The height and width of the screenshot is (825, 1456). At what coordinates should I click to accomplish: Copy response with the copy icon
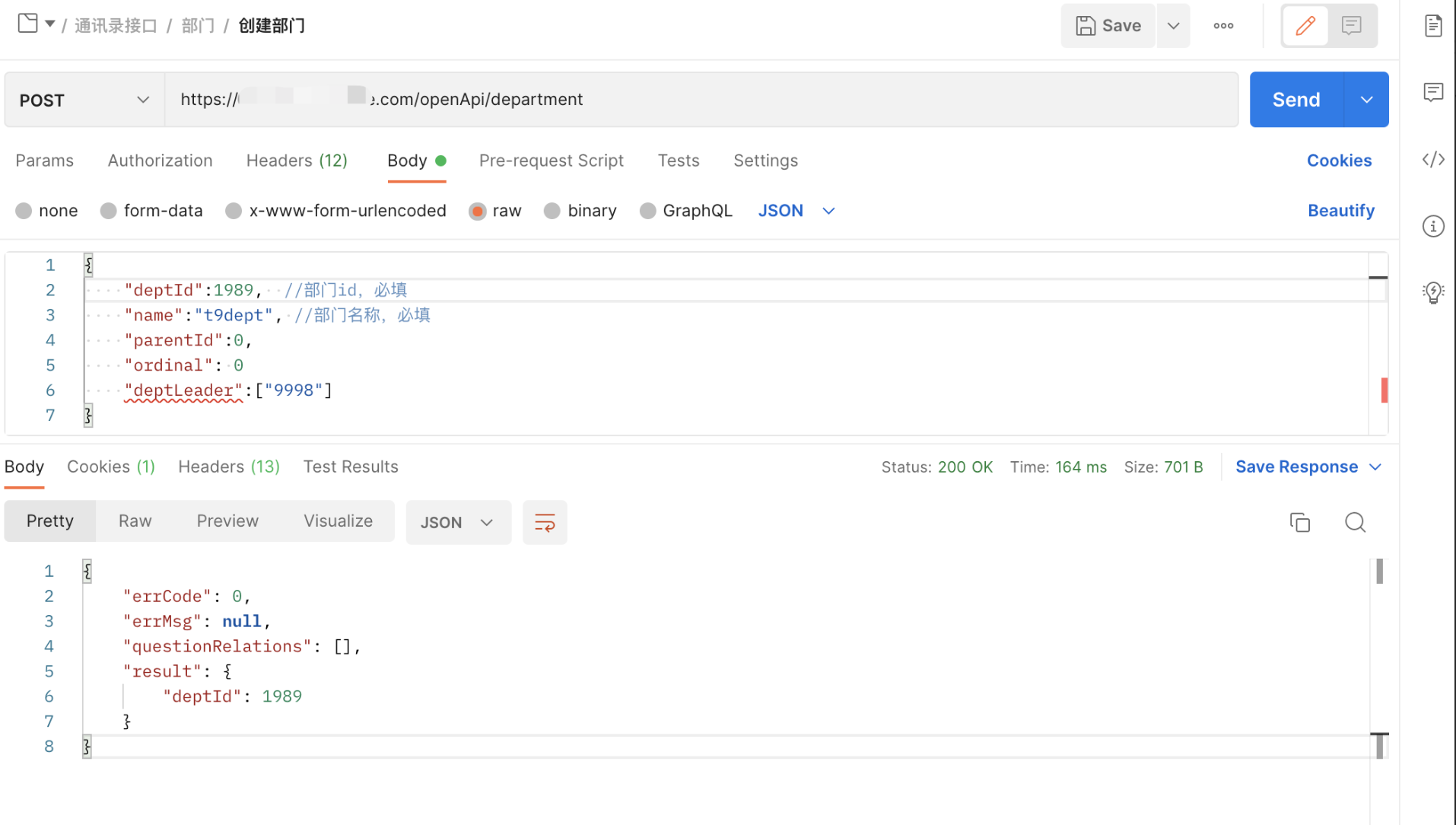coord(1299,522)
